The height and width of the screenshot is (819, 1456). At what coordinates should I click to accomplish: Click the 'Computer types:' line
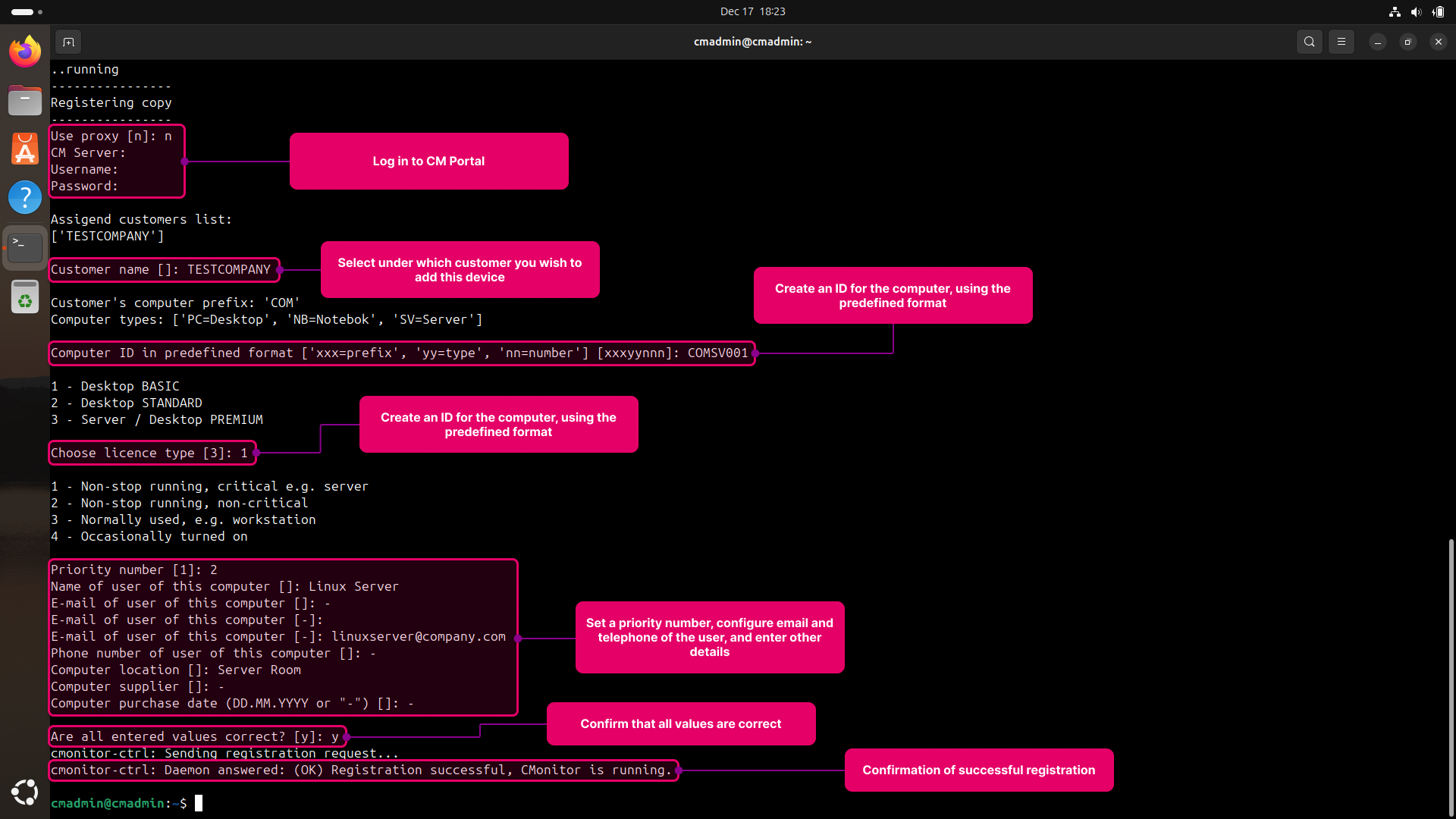[x=267, y=319]
